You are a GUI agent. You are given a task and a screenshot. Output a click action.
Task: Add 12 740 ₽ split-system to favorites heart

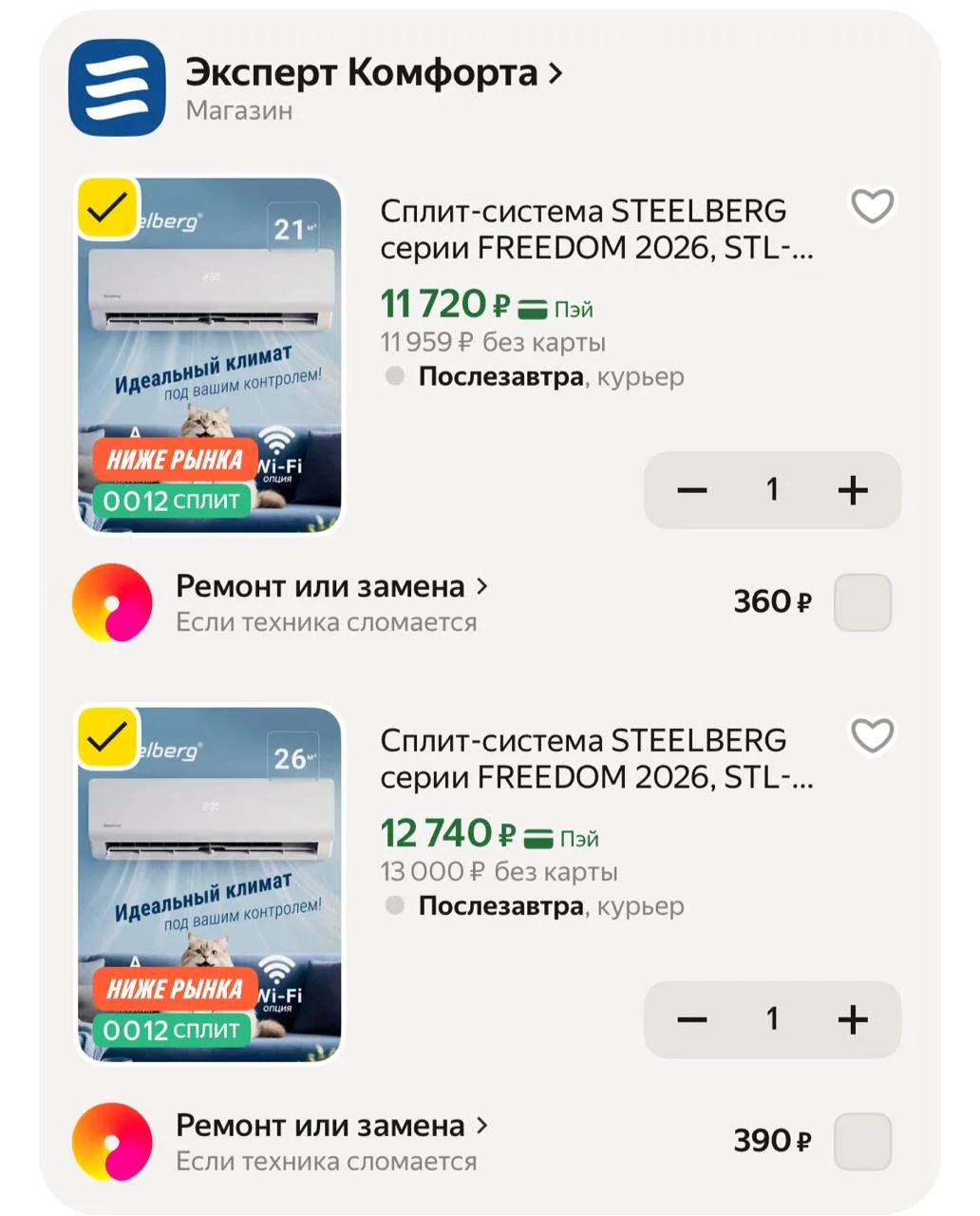pyautogui.click(x=872, y=735)
